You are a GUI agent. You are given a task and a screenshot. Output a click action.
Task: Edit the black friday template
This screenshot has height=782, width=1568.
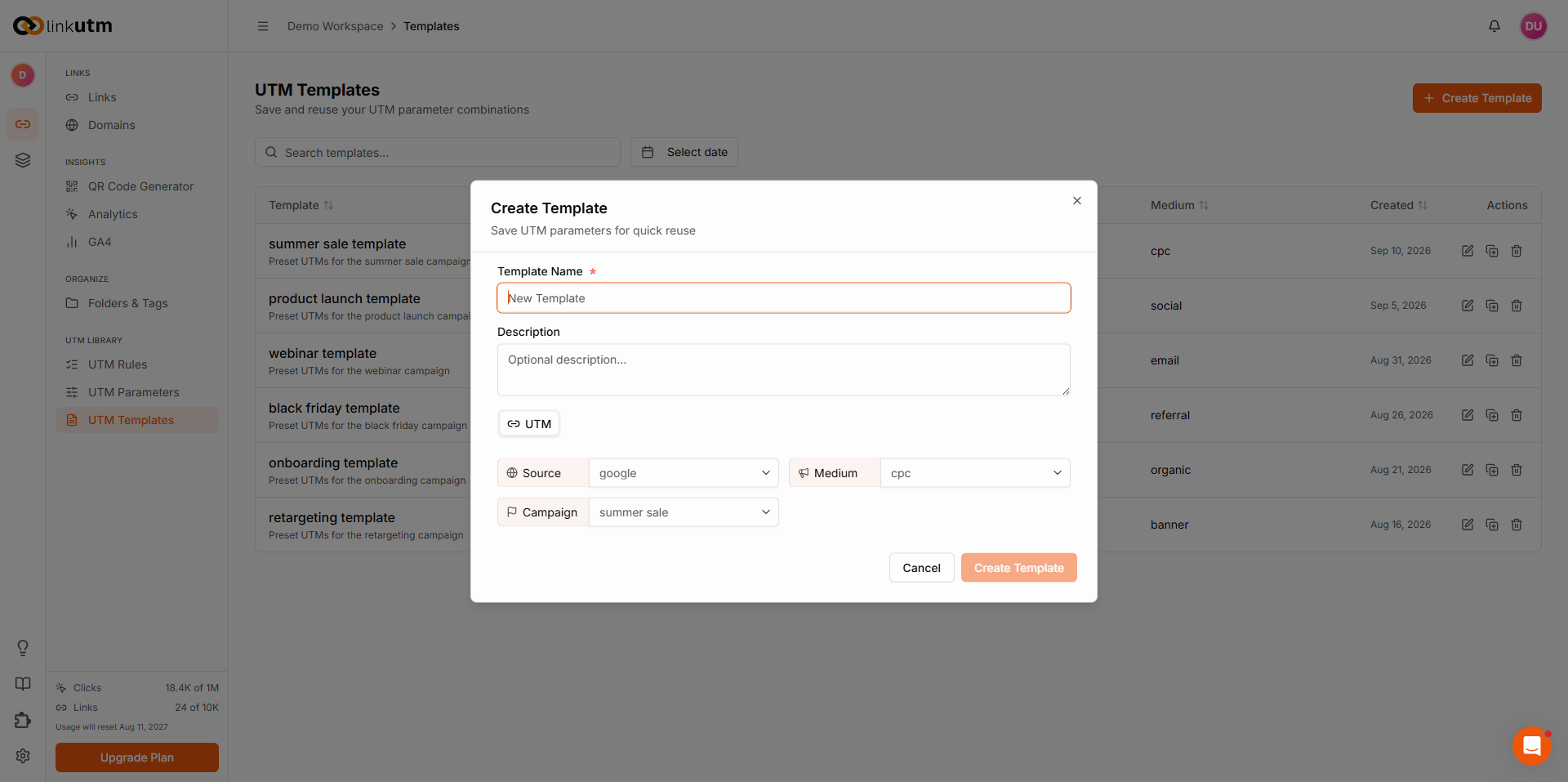tap(1468, 415)
